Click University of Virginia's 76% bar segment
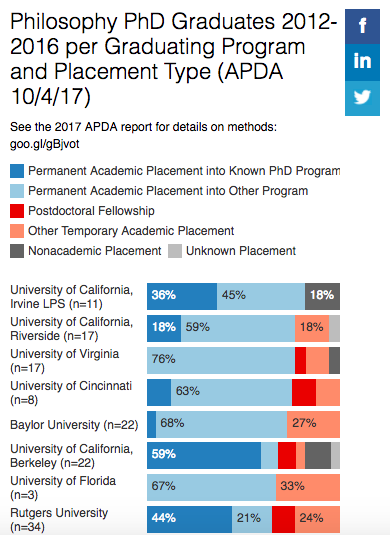The width and height of the screenshot is (390, 535). [221, 360]
